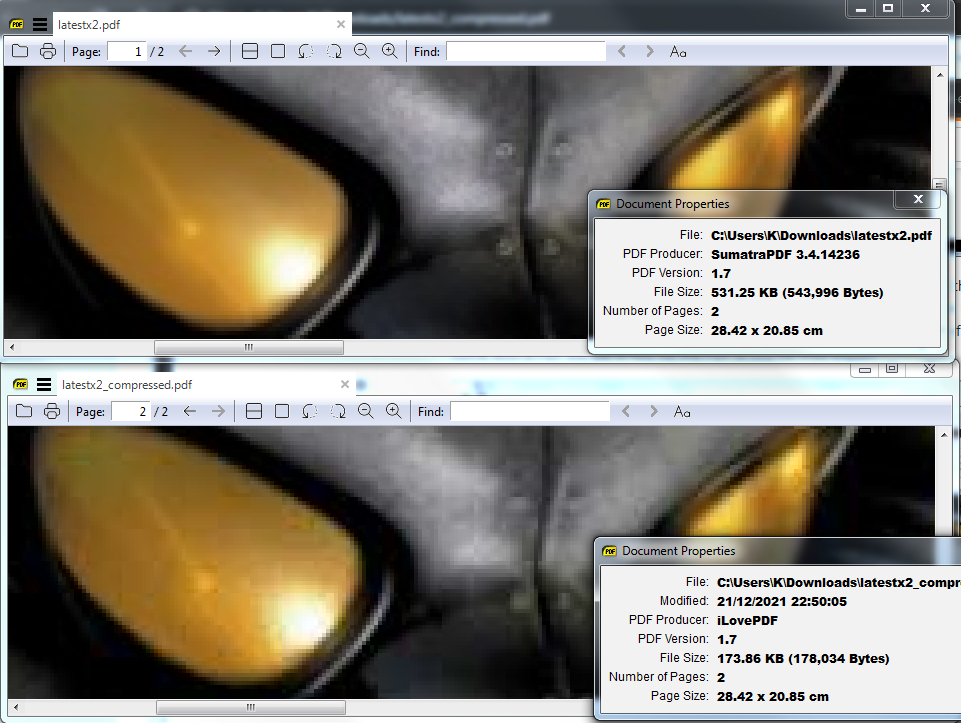Enable continuous layout in latestx2.pdf window
This screenshot has height=723, width=961.
click(x=250, y=51)
